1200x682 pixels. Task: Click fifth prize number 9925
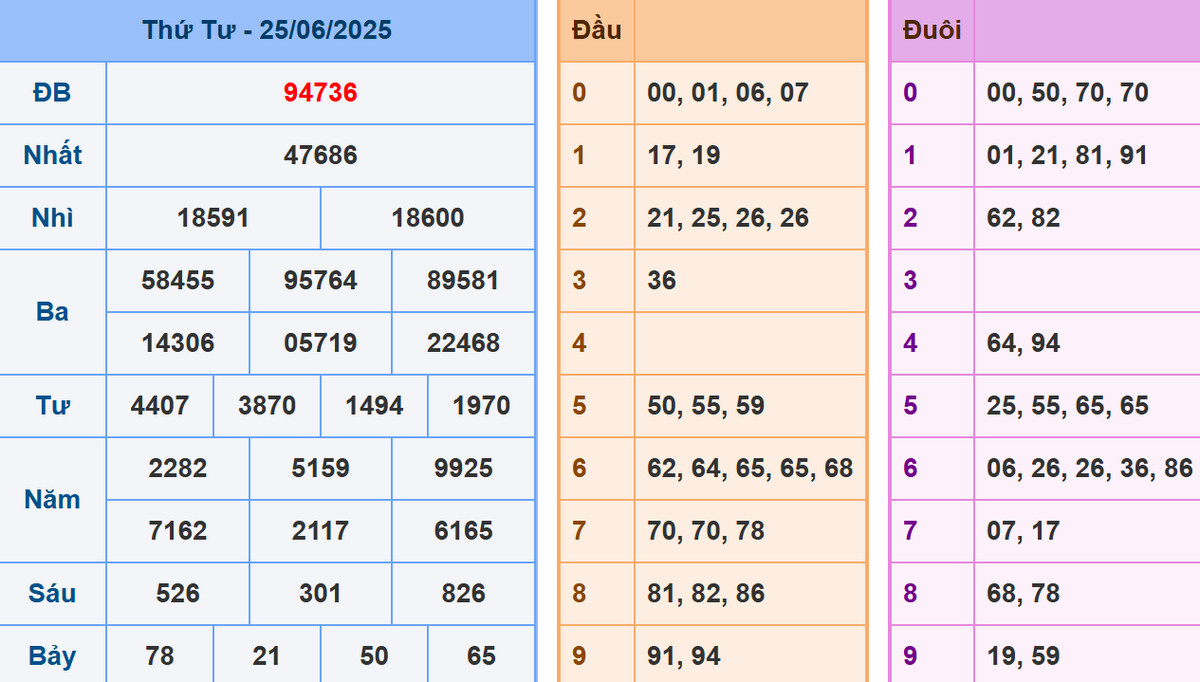click(x=463, y=468)
